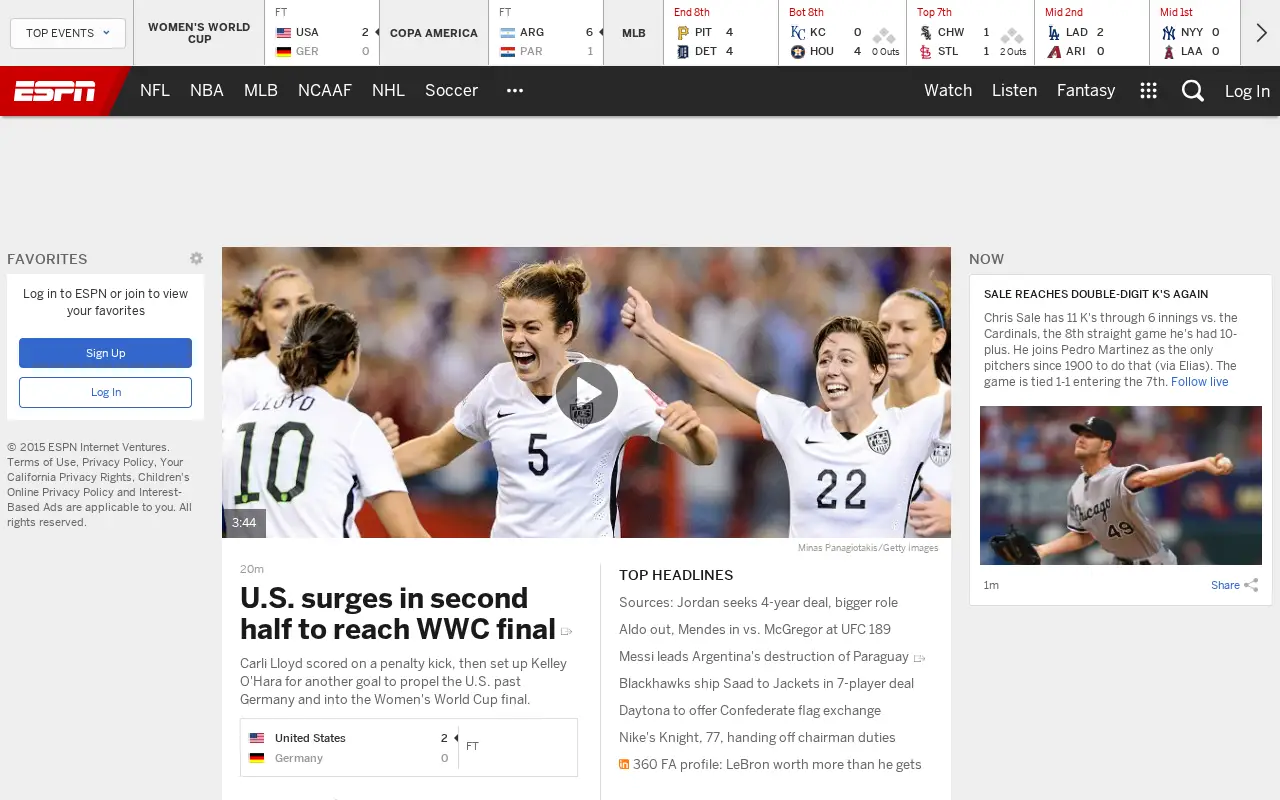Select the MLB scoreboard tab

(634, 33)
